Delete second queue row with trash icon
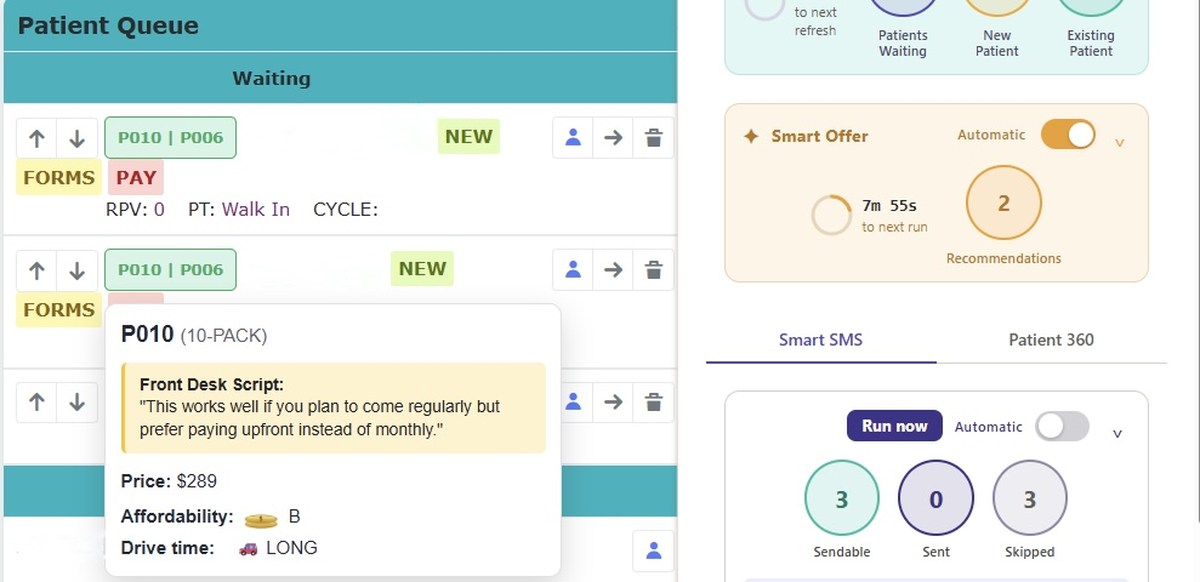 (654, 270)
